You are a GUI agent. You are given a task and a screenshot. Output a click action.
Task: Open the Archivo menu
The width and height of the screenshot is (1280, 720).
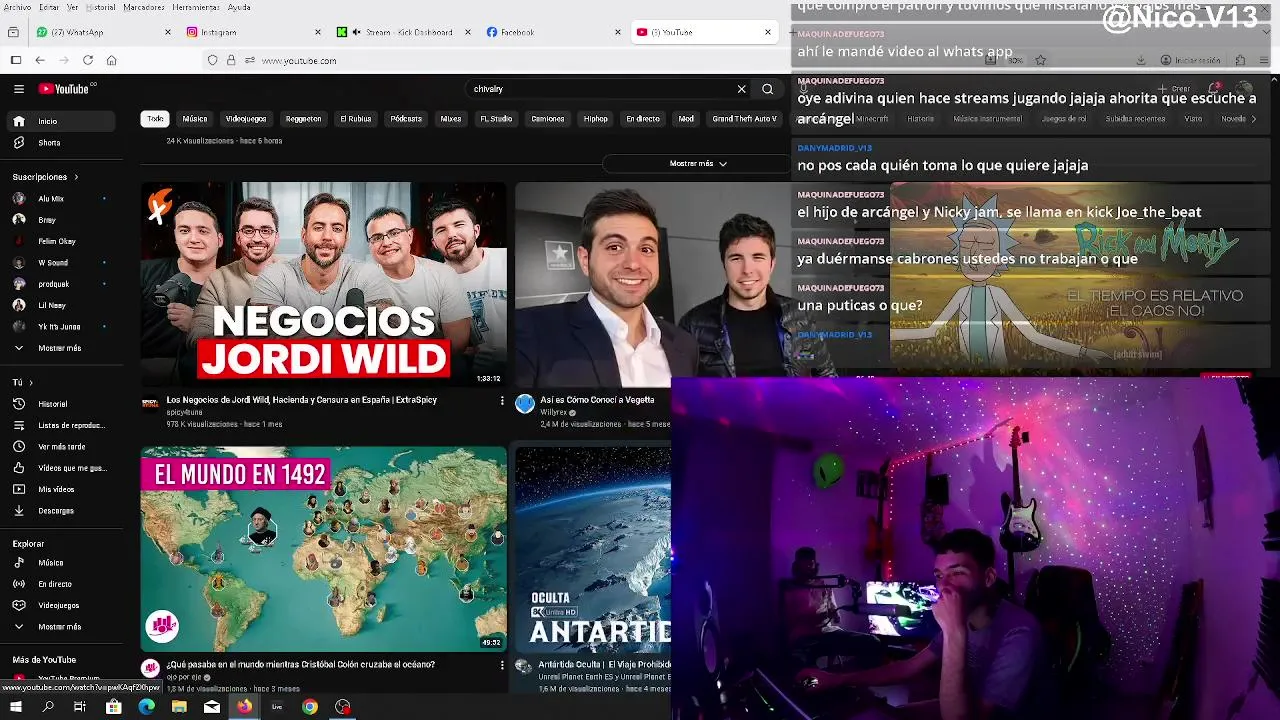click(x=17, y=7)
